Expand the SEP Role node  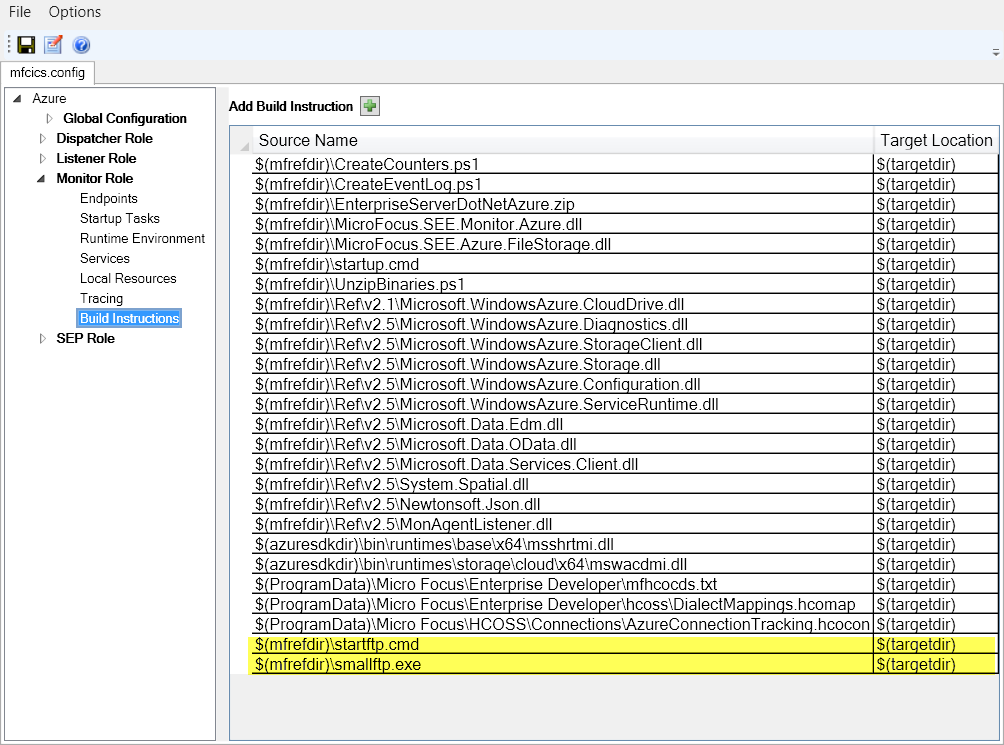tap(42, 339)
